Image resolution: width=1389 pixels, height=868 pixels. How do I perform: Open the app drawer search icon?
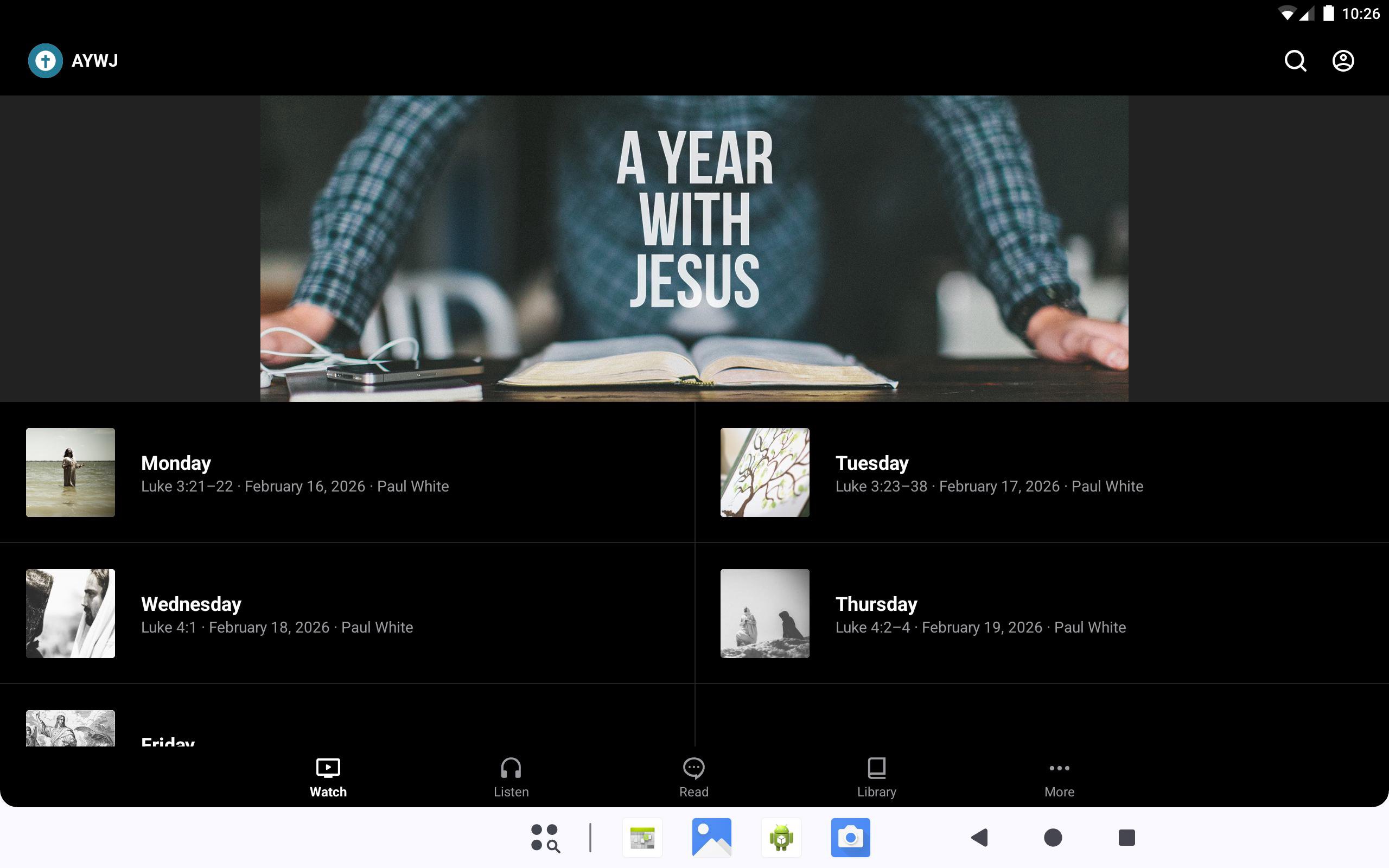(545, 838)
